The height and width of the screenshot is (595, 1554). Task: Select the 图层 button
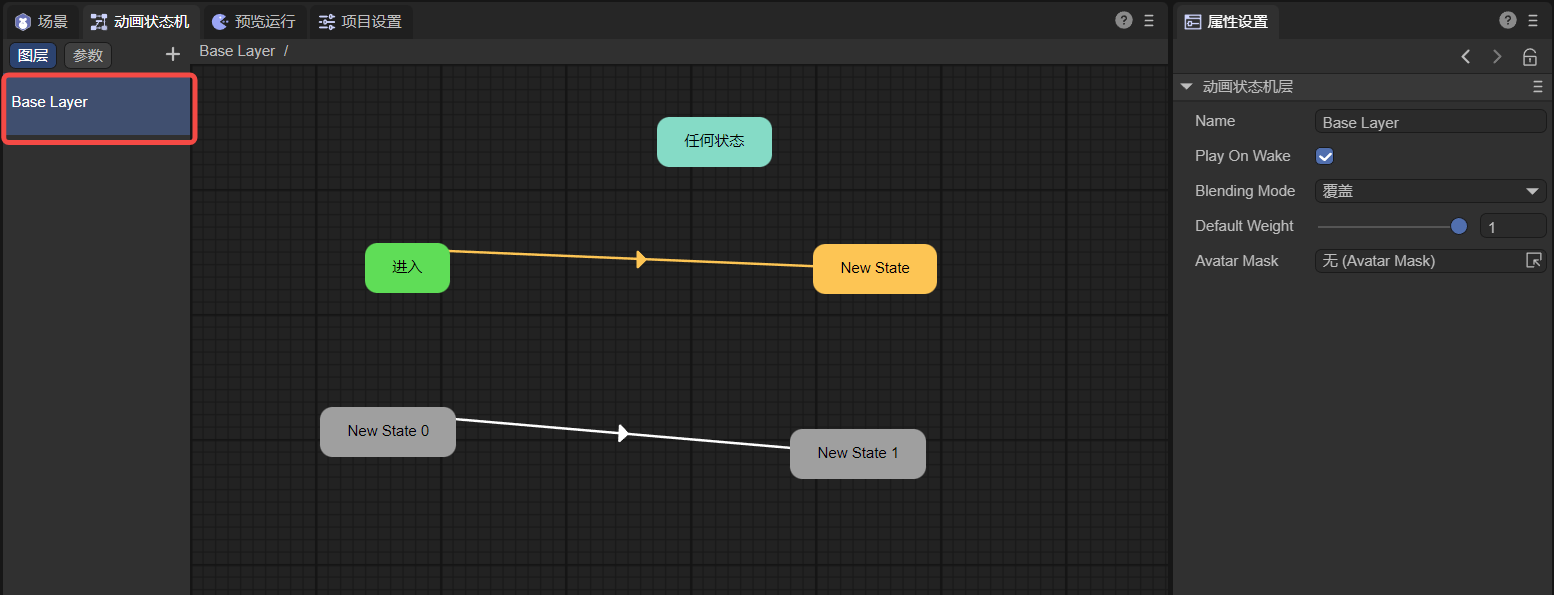(33, 55)
